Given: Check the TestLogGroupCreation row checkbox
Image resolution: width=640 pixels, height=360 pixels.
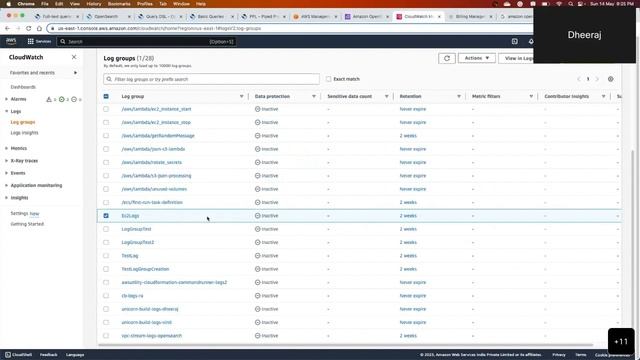Looking at the screenshot, I should 106,269.
